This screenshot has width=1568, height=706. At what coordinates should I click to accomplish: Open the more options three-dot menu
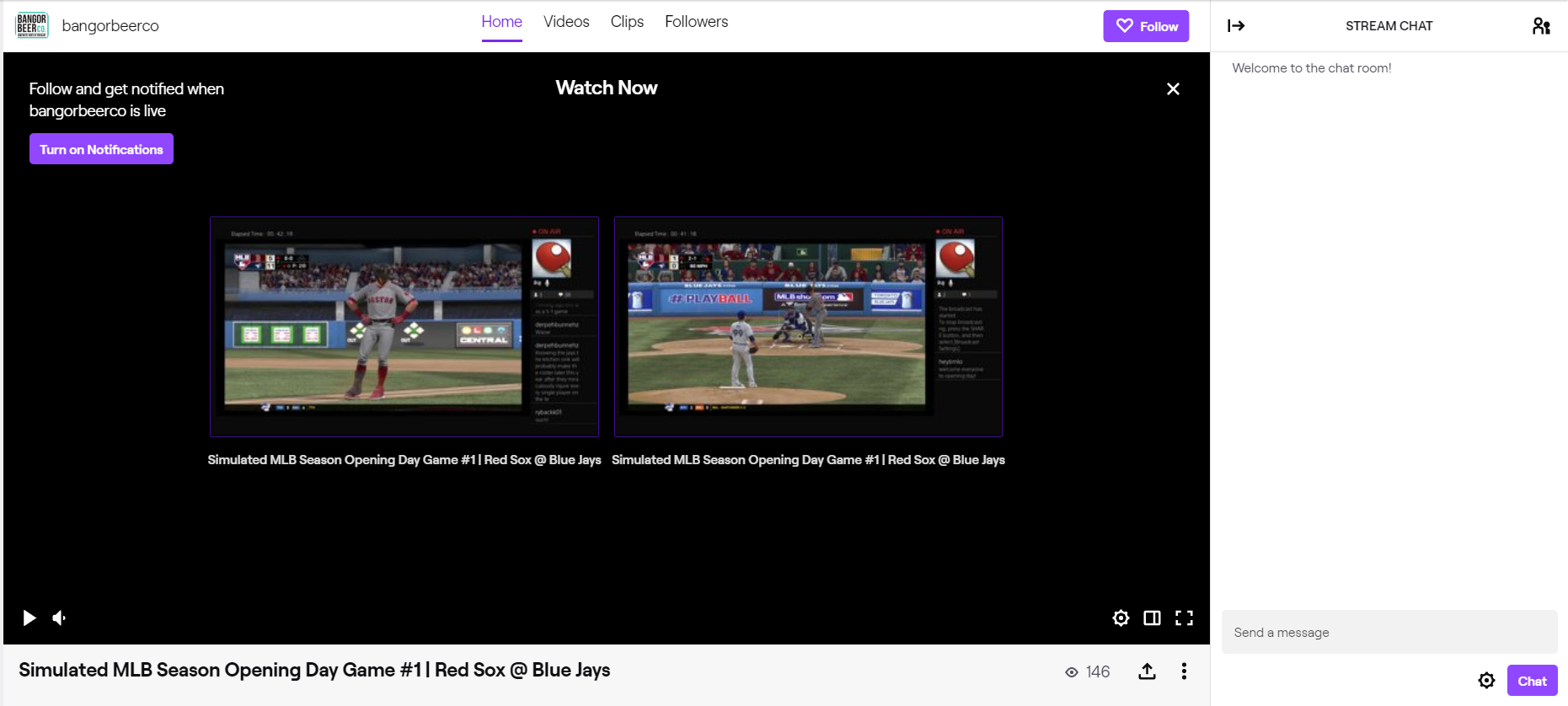pos(1184,671)
